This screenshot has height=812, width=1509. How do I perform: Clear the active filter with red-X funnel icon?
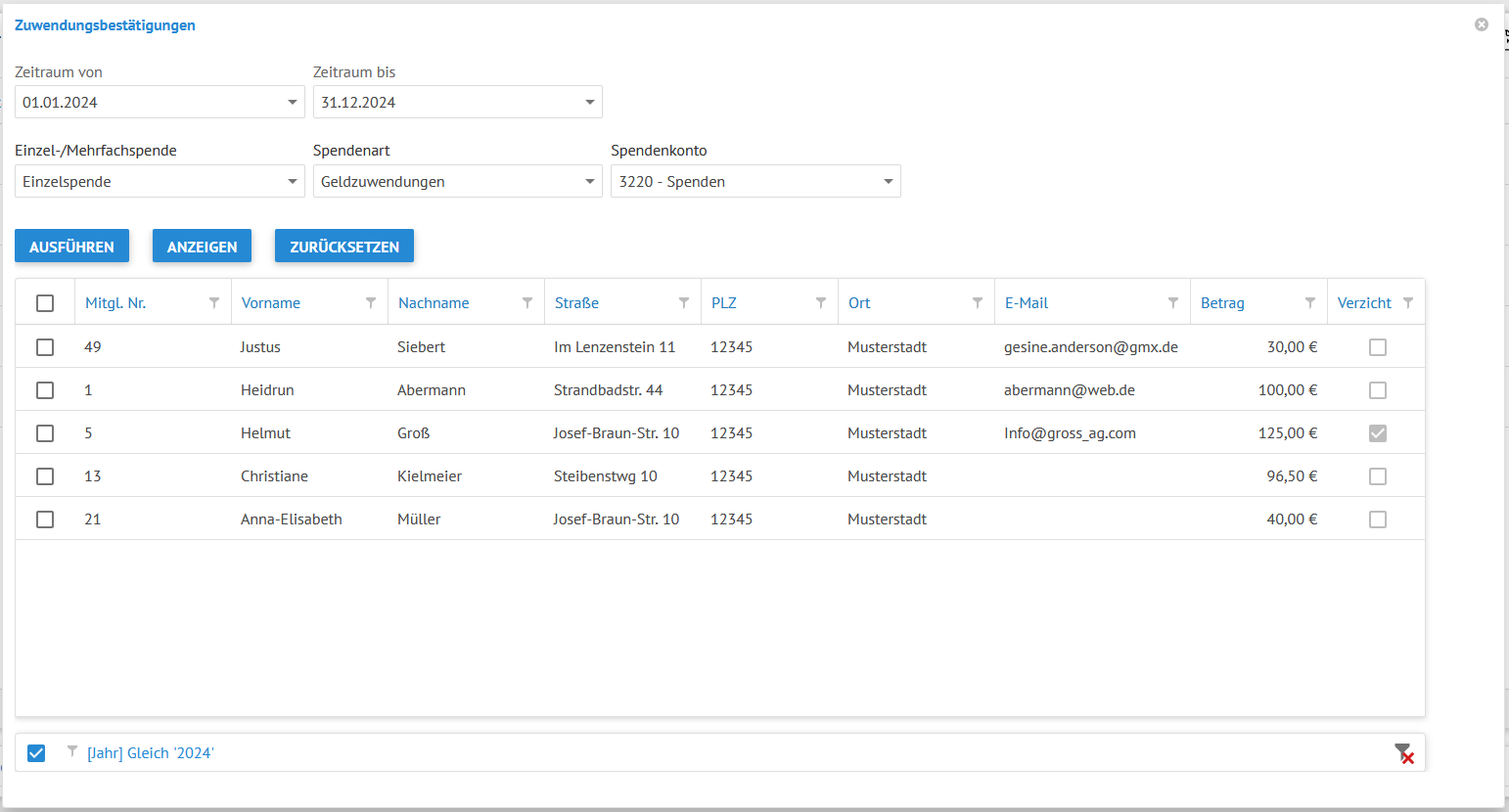[x=1404, y=753]
